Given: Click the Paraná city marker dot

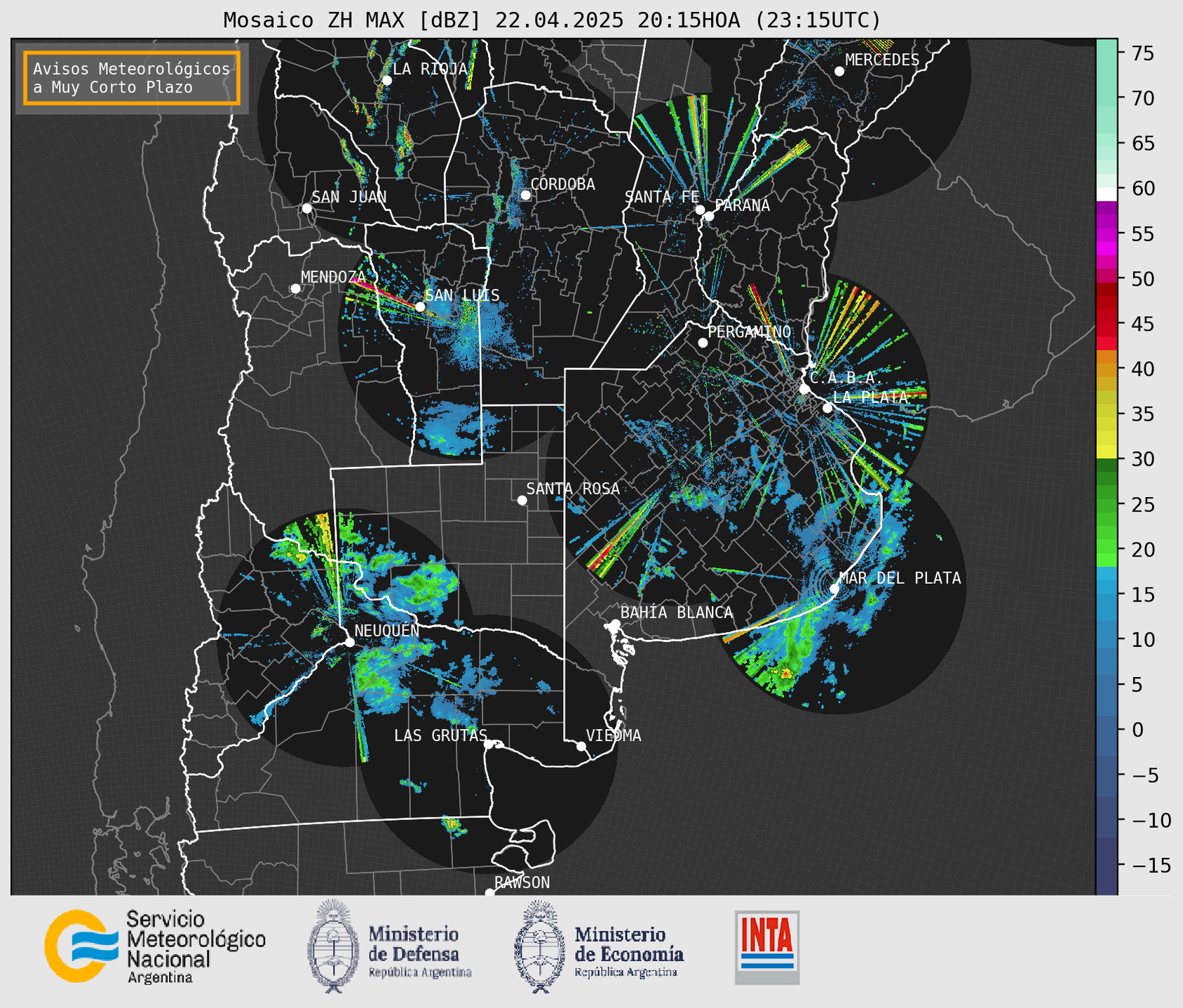Looking at the screenshot, I should tap(709, 216).
